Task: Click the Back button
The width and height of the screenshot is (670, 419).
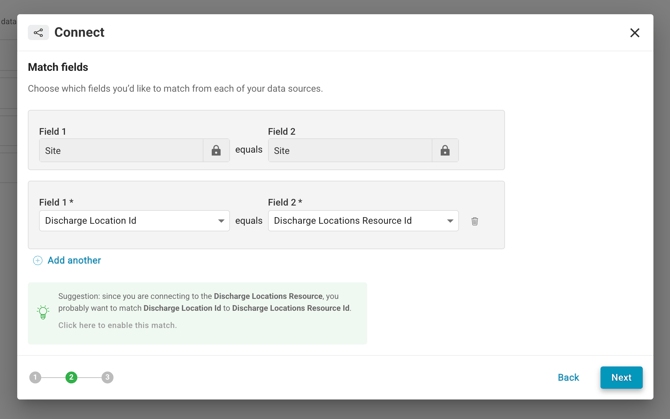Action: (x=568, y=378)
